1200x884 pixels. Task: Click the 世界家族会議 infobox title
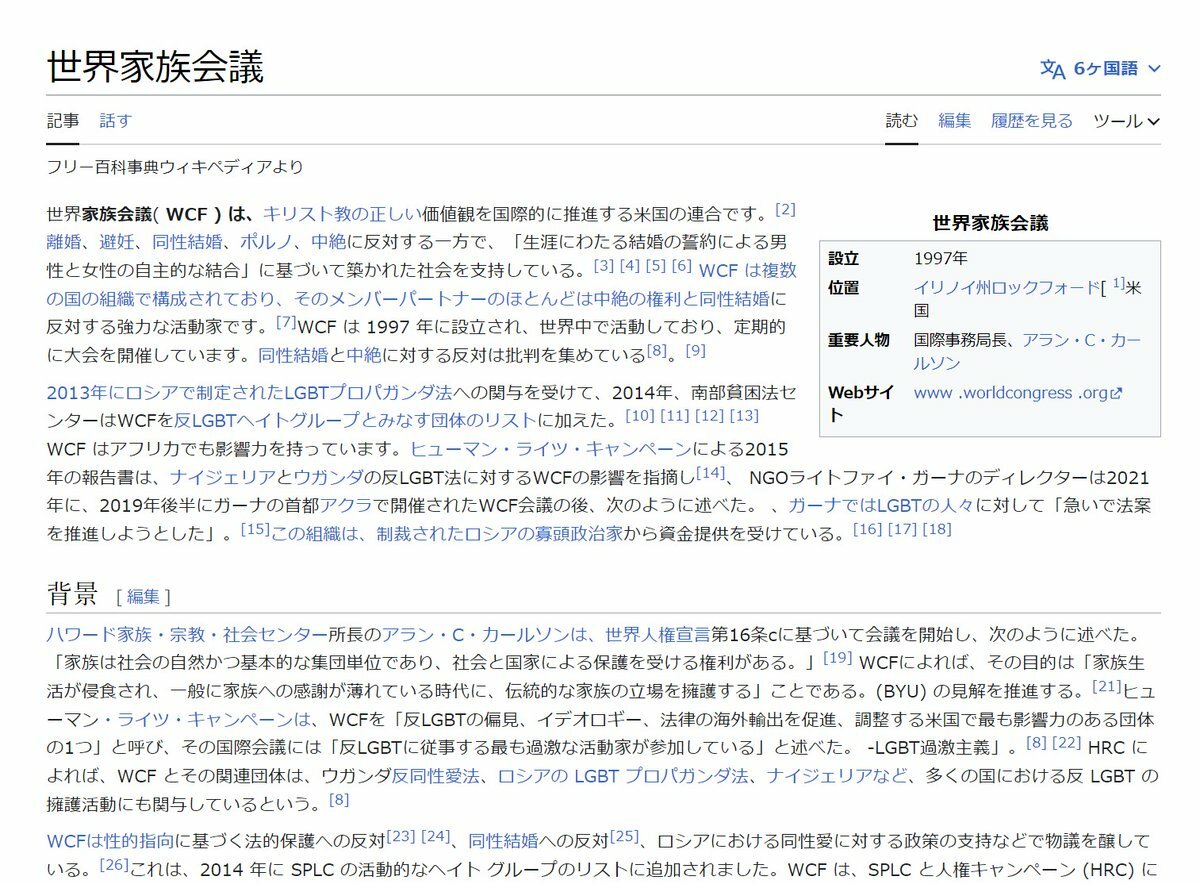pyautogui.click(x=990, y=223)
